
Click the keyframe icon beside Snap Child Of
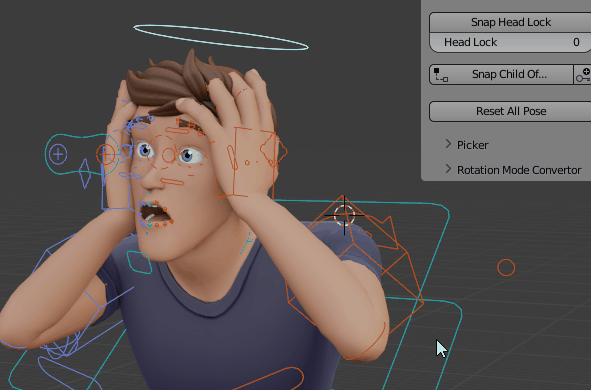coord(583,74)
